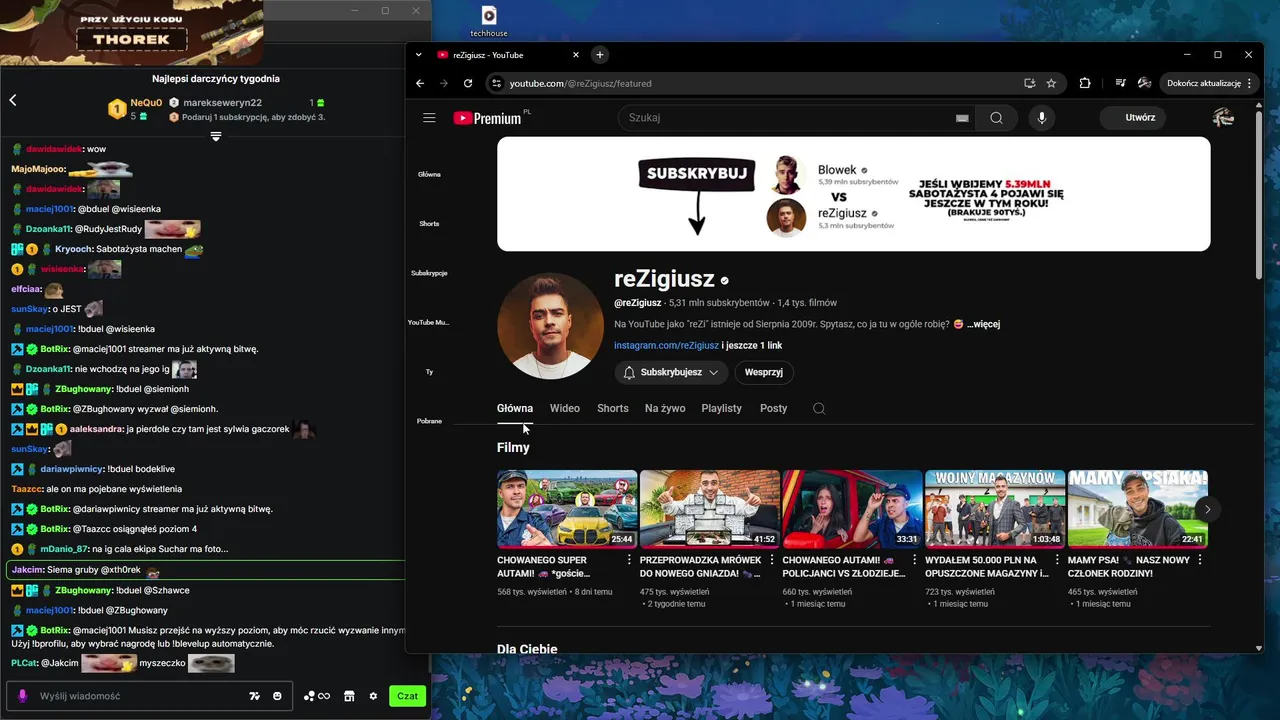Open the channel points icon in chat
This screenshot has height=720, width=1280.
[x=316, y=696]
